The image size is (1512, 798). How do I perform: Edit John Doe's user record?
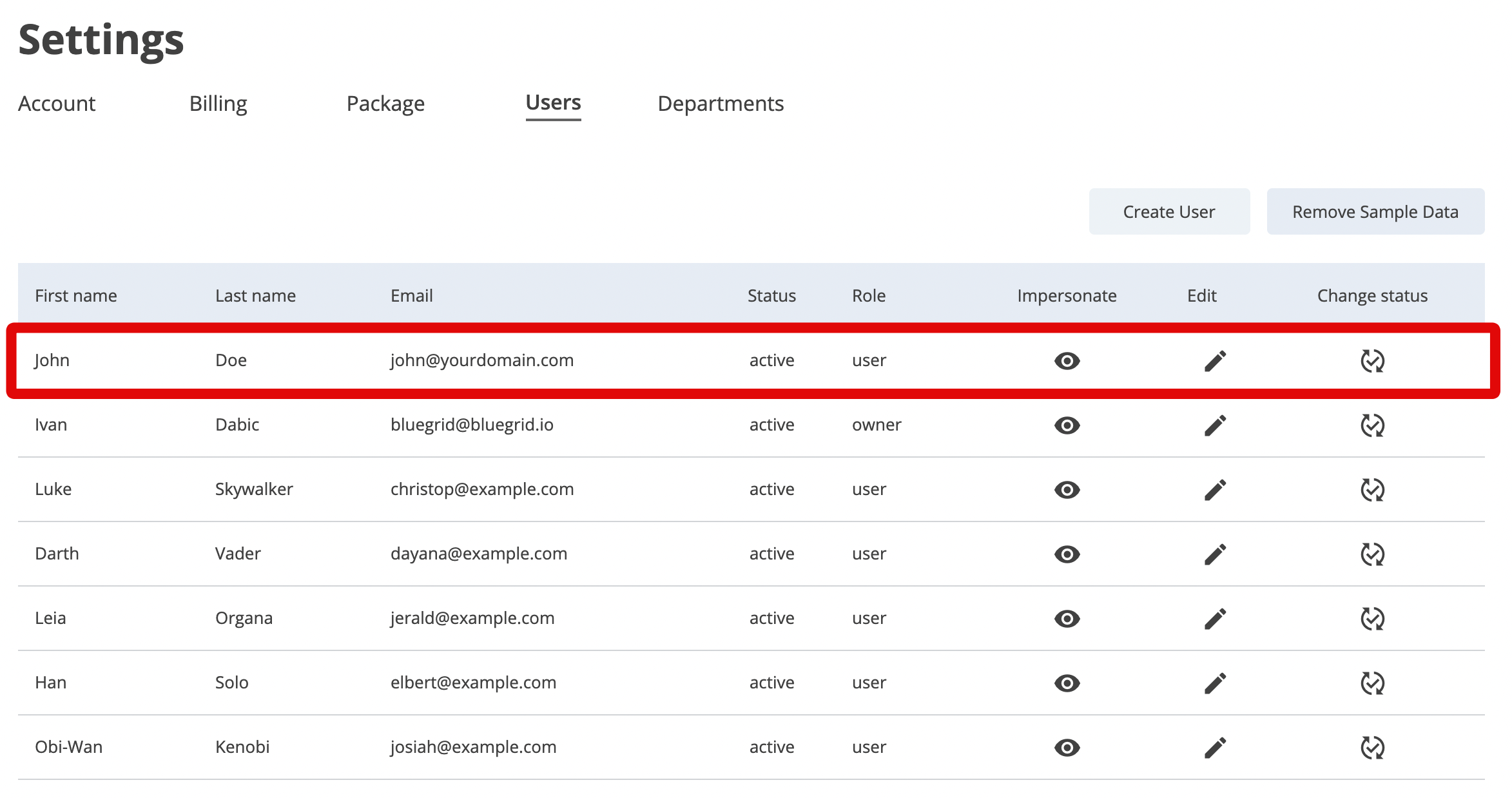click(x=1215, y=361)
